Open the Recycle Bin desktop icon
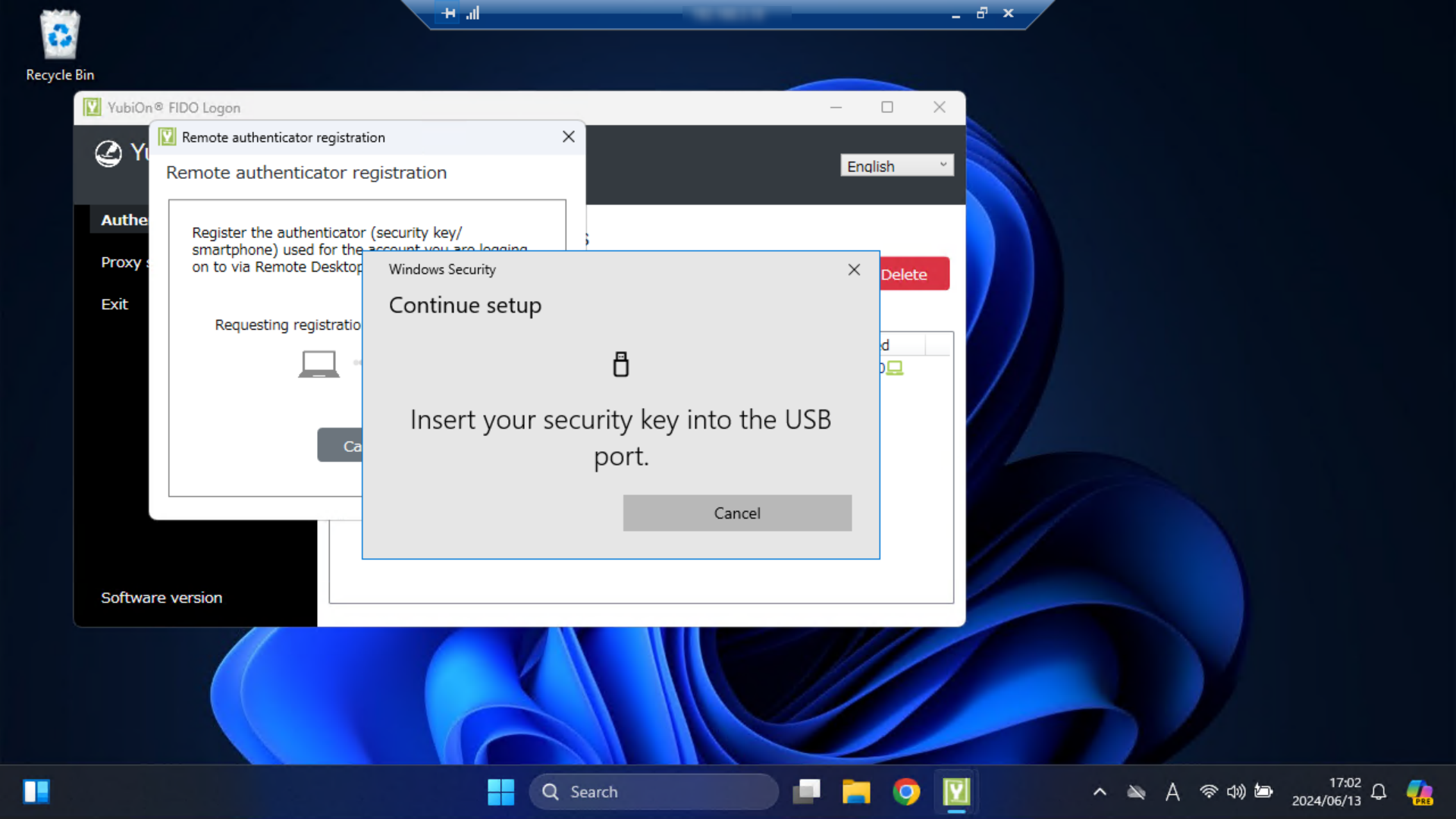Screen dimensions: 1456x819 (60, 45)
